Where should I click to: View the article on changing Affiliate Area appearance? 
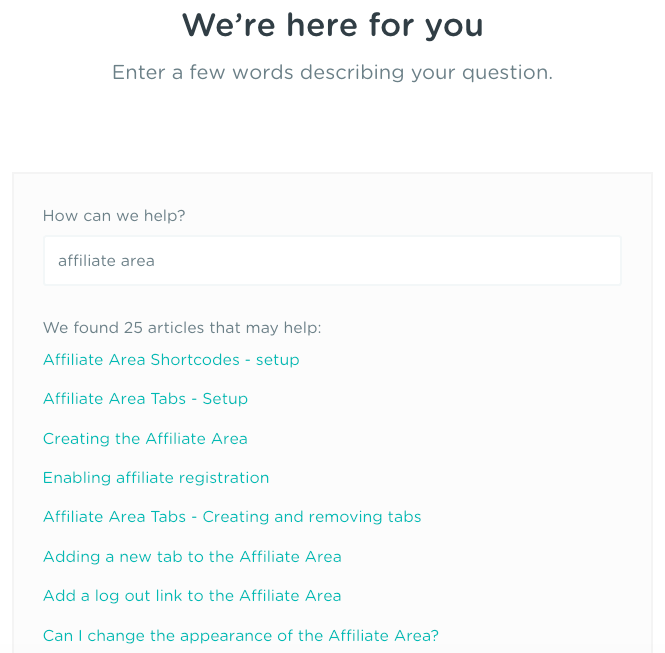point(241,636)
